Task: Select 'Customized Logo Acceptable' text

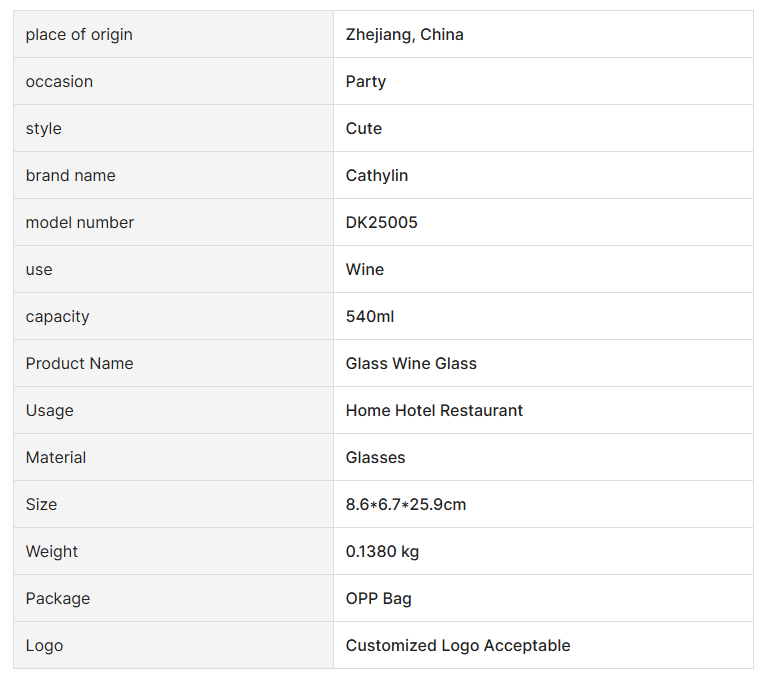Action: click(458, 646)
